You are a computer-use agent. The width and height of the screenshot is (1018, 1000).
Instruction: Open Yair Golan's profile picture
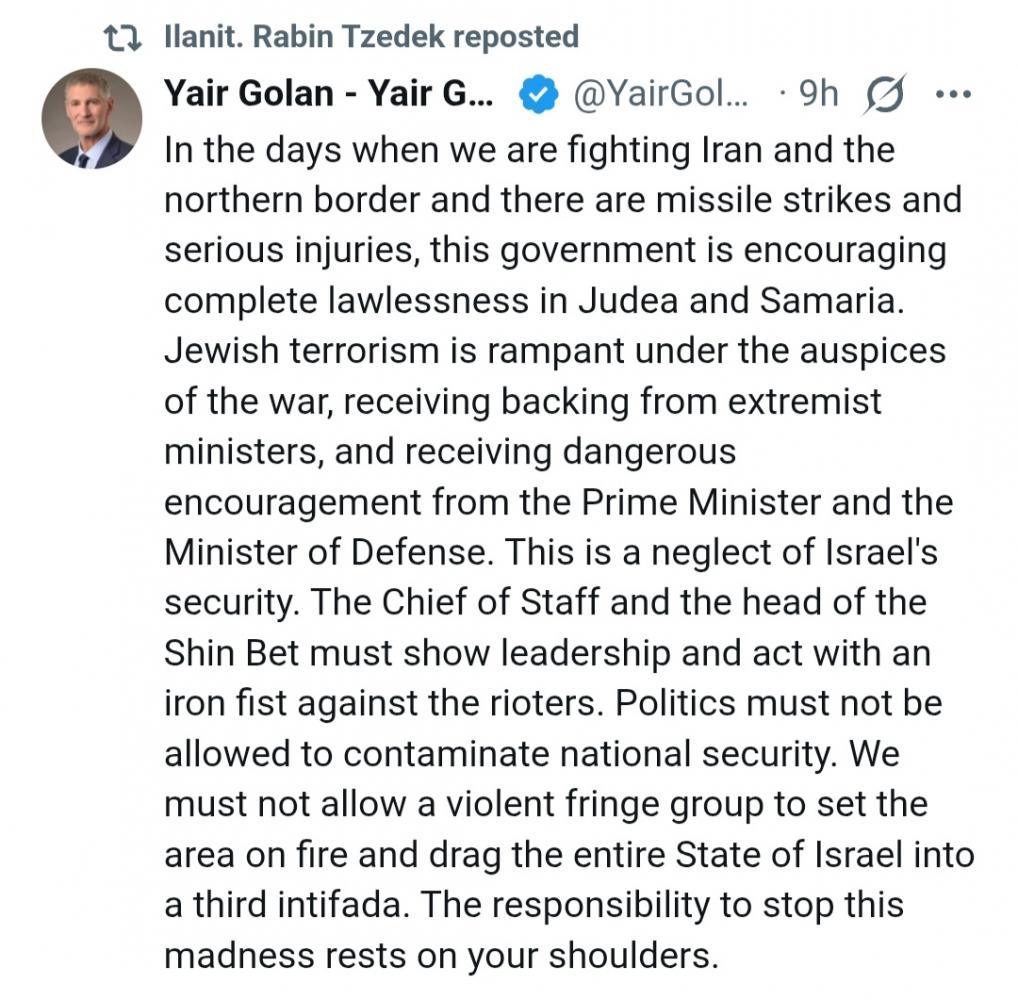coord(92,119)
